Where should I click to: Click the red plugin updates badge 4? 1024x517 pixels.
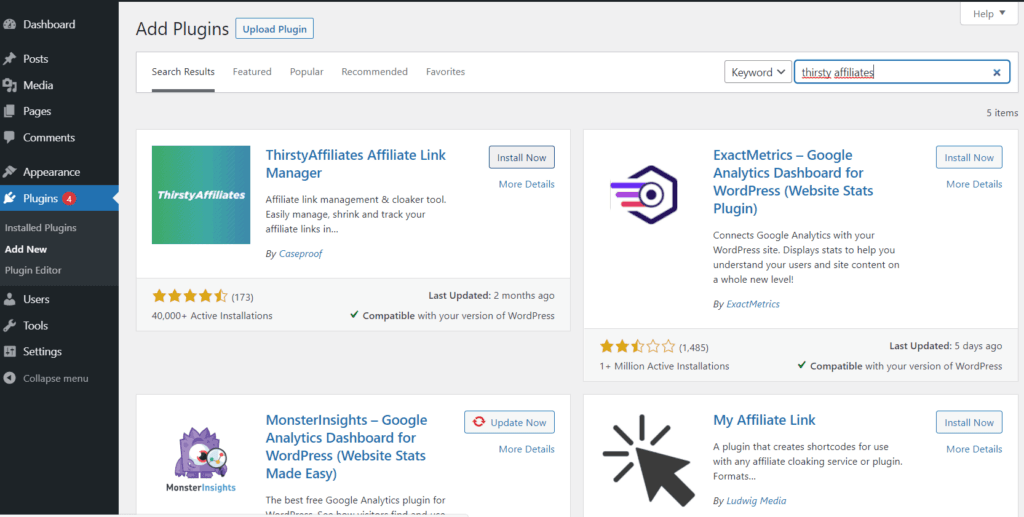[69, 198]
